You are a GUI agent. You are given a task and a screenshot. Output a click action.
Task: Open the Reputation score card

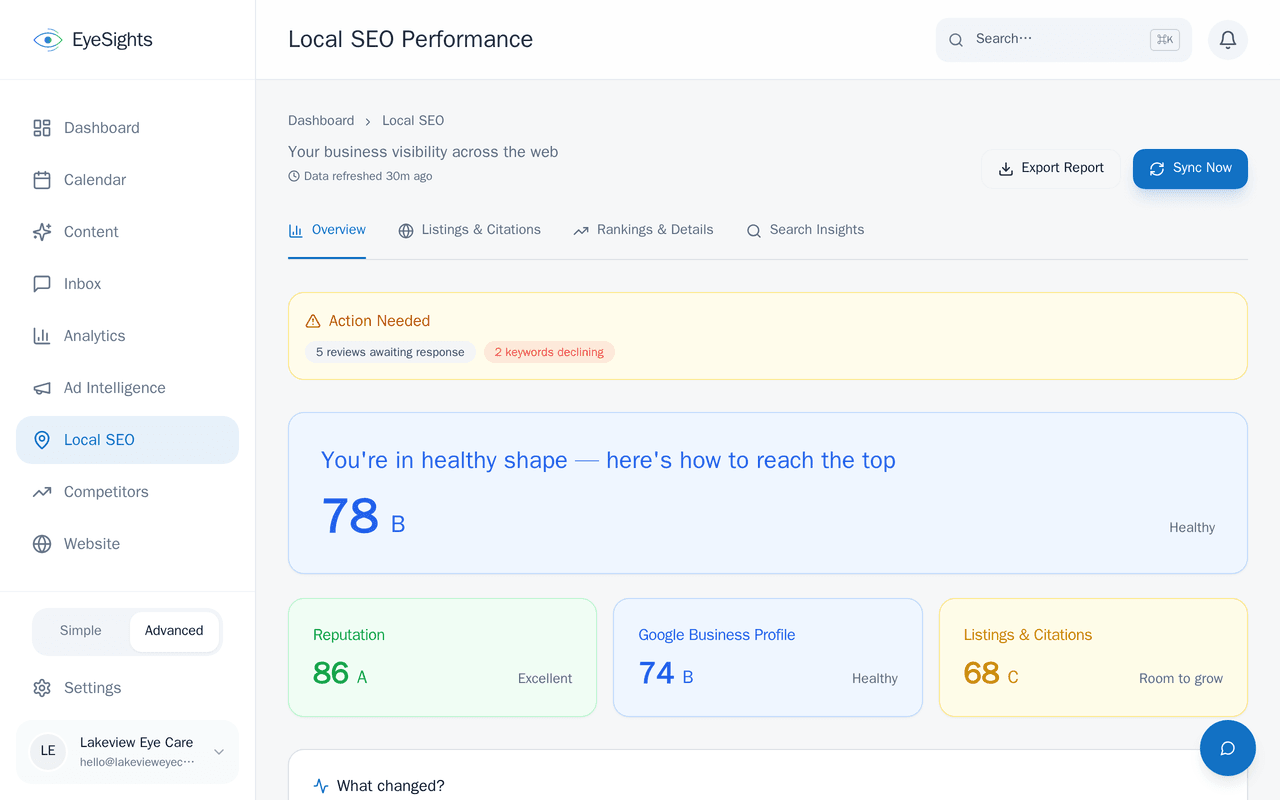pos(443,658)
